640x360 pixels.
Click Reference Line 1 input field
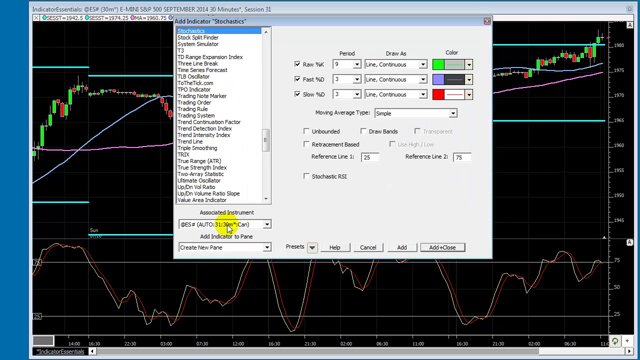coord(370,157)
